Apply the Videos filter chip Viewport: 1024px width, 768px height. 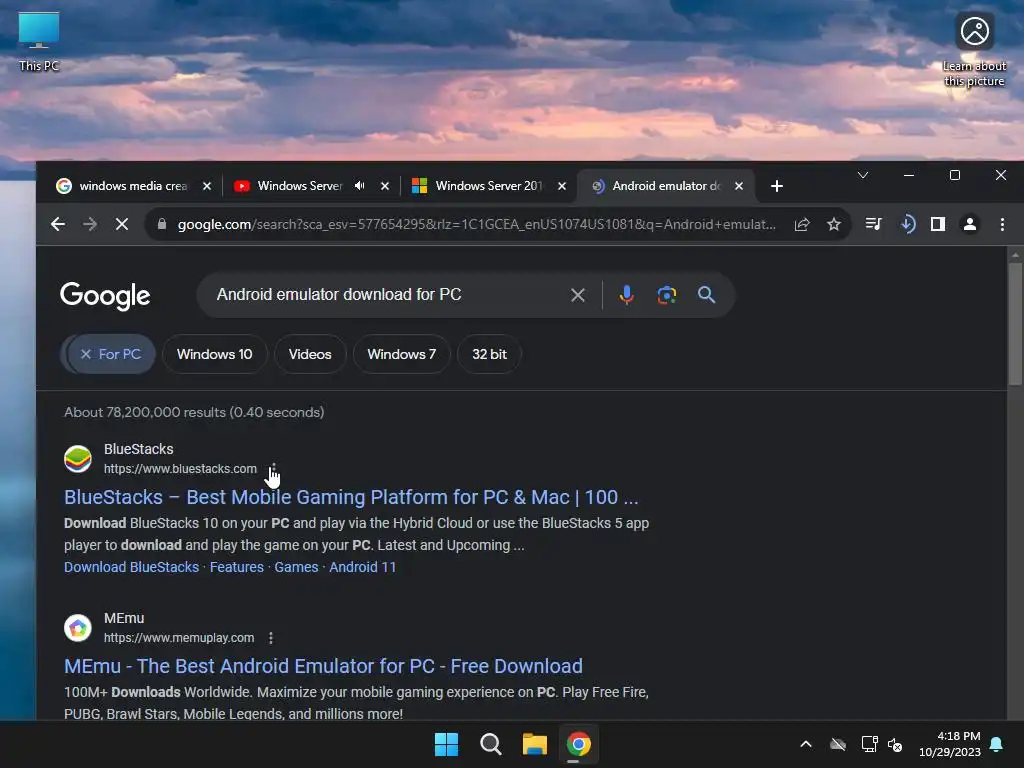pyautogui.click(x=310, y=354)
